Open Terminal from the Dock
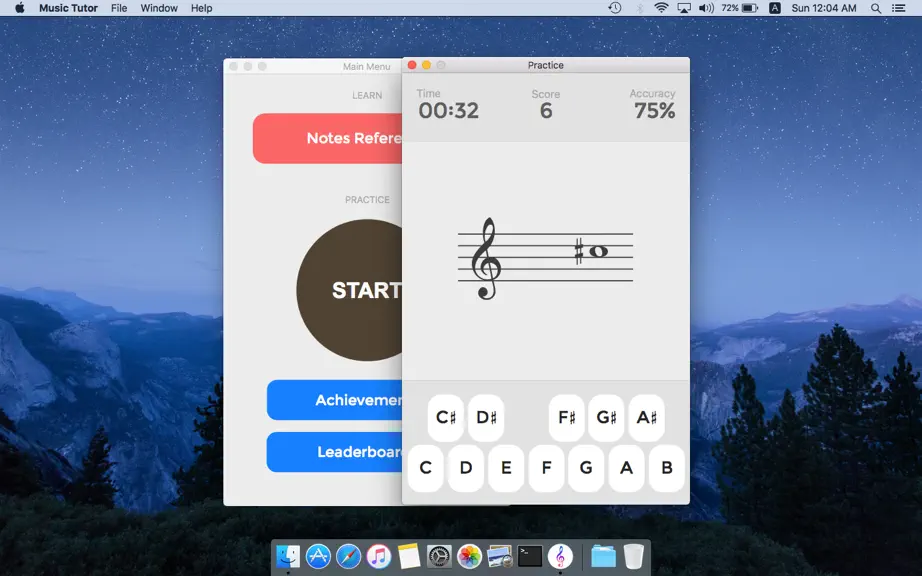Screen dimensions: 922x576 point(530,556)
